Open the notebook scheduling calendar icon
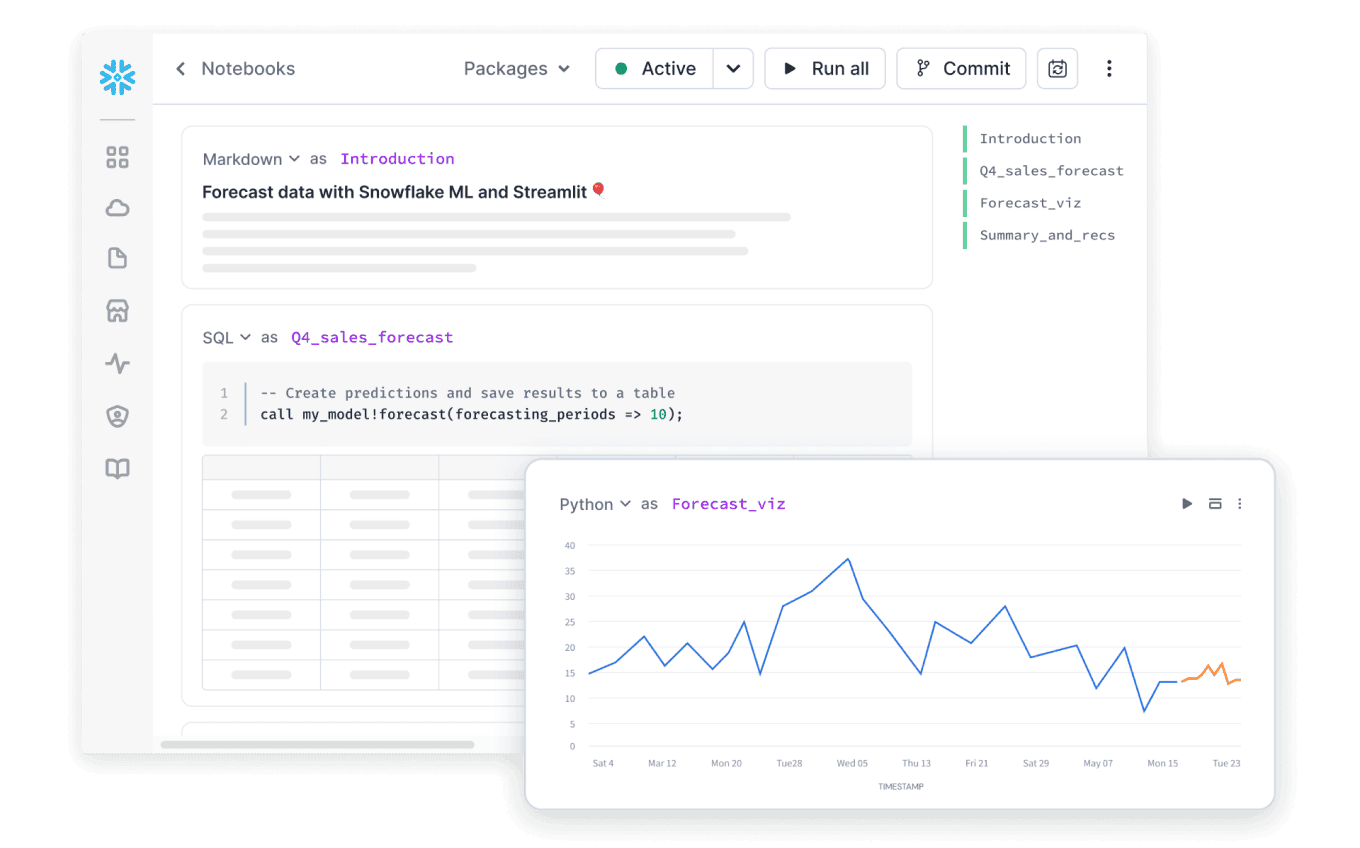 point(1057,68)
